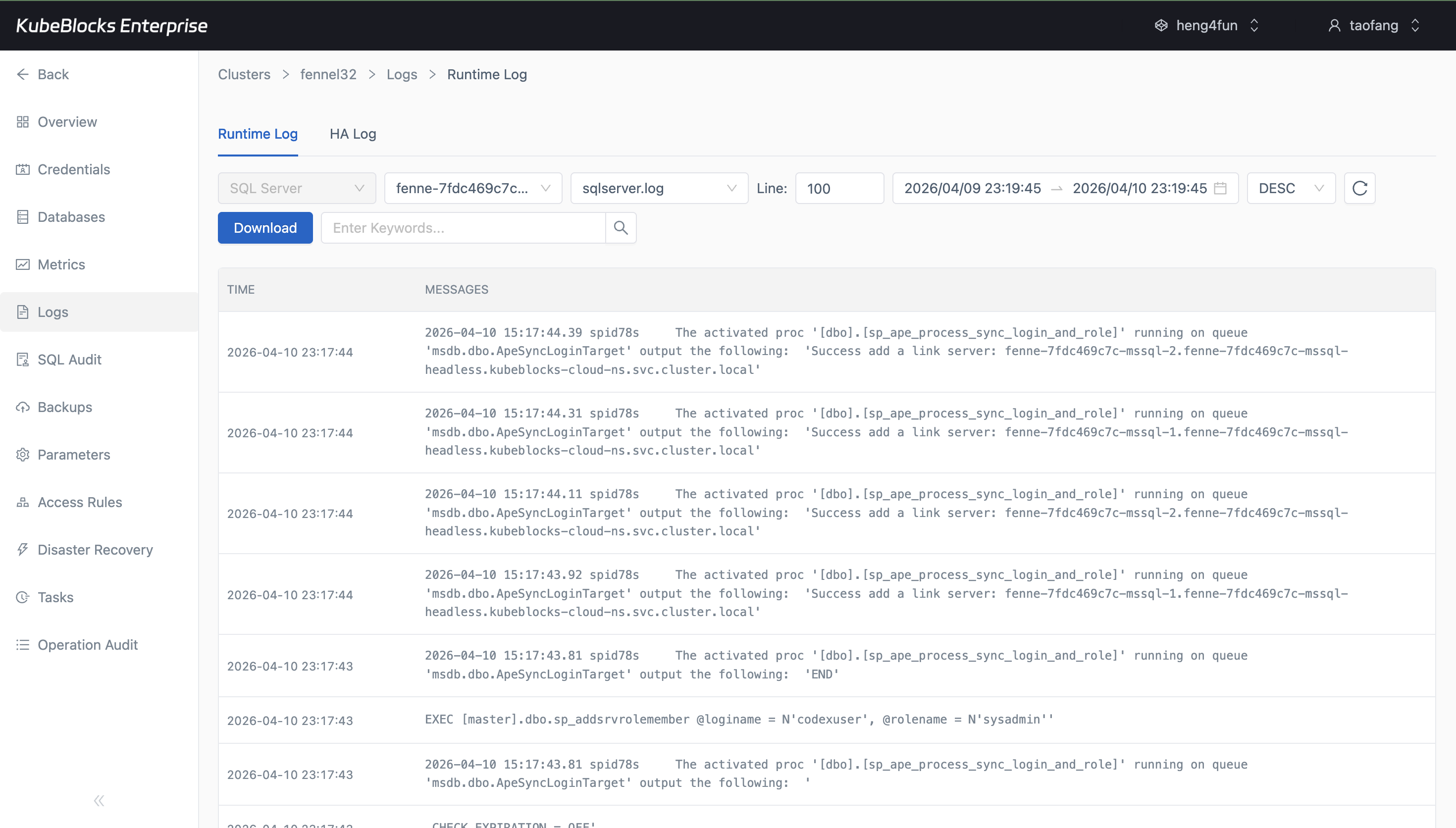The width and height of the screenshot is (1456, 828).
Task: Open the Access Rules section
Action: pos(80,502)
